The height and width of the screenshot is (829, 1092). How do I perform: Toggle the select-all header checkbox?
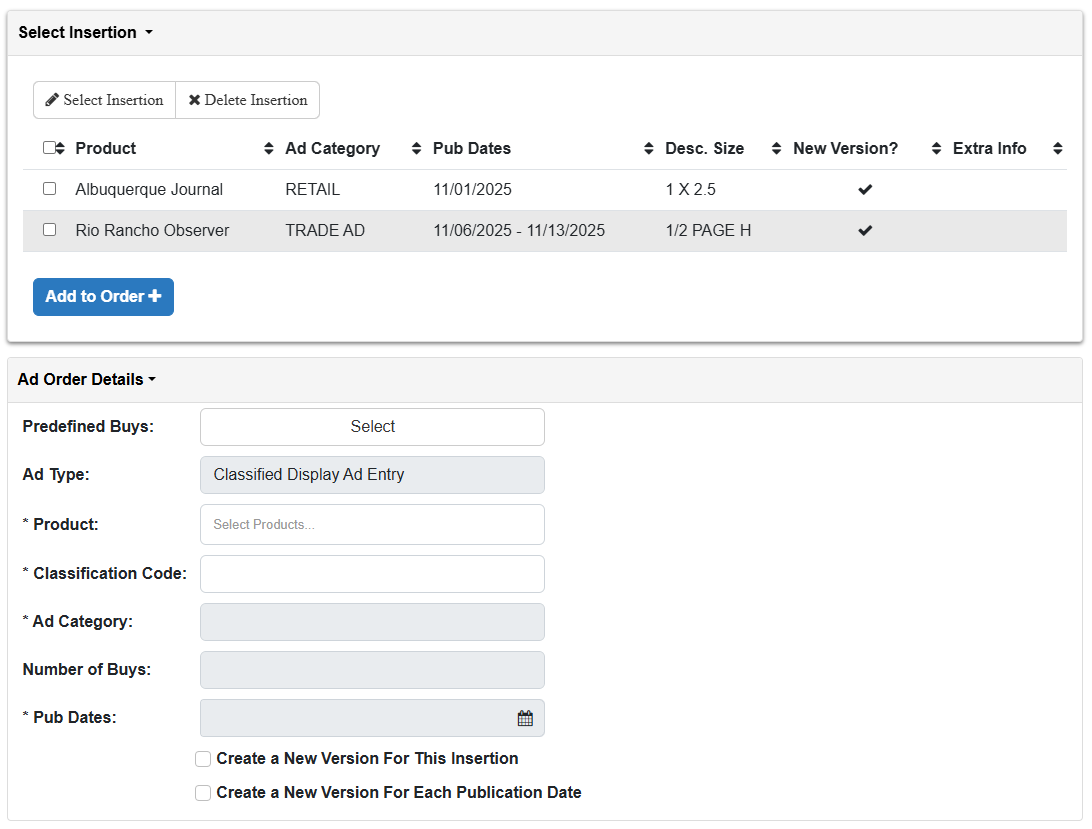pyautogui.click(x=49, y=147)
